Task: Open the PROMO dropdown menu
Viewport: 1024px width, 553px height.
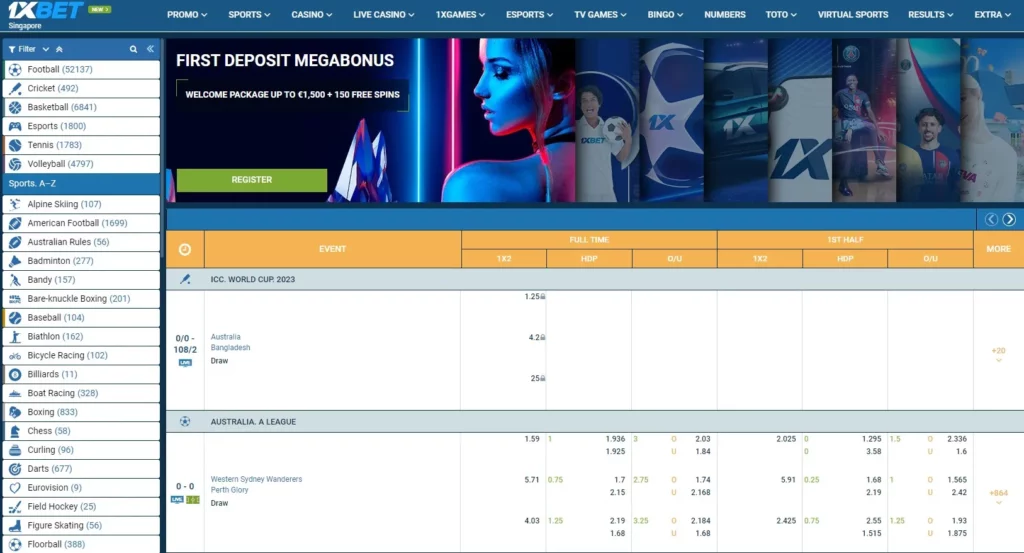Action: click(x=187, y=14)
